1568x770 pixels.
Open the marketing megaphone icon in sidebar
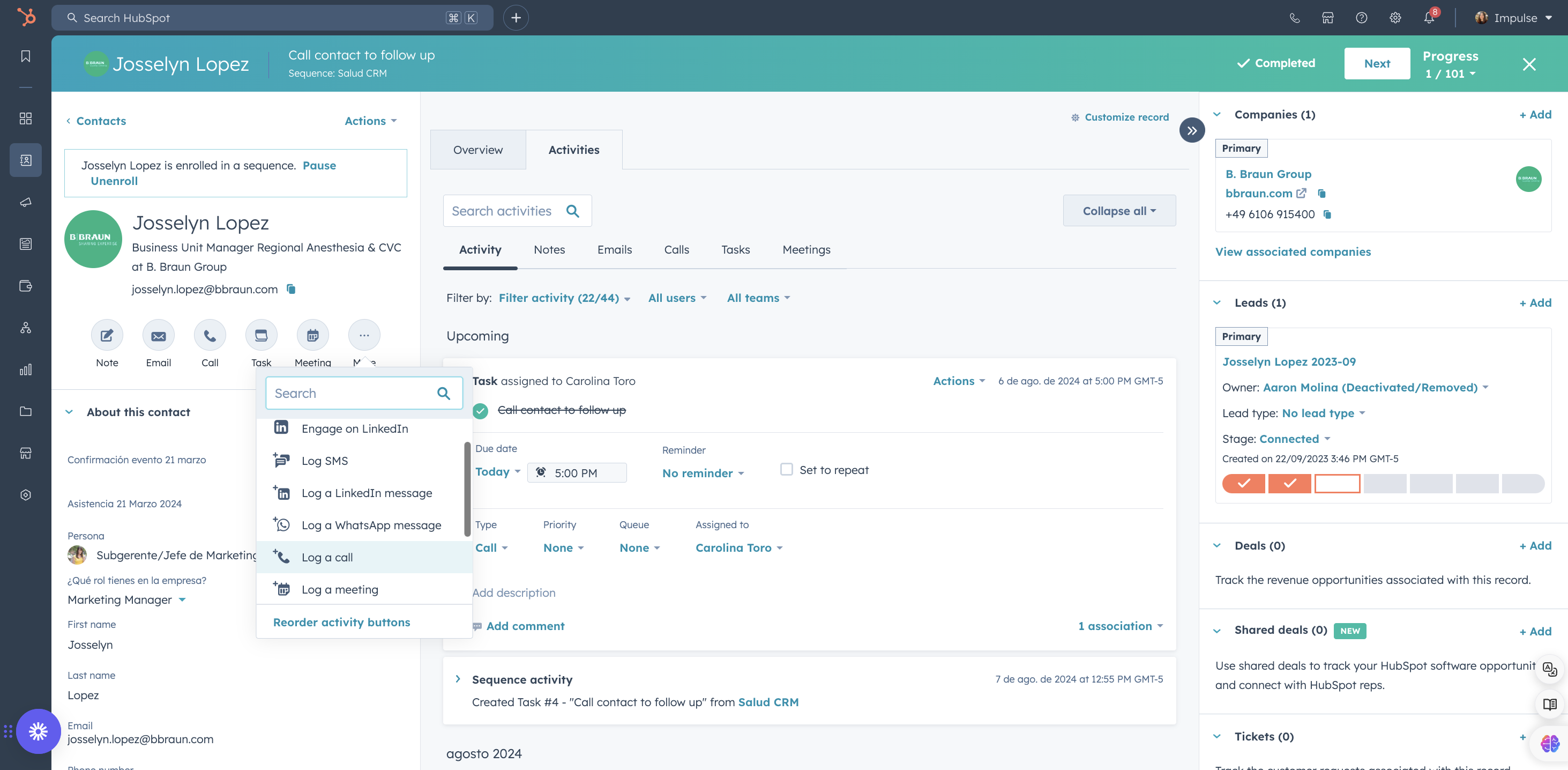pos(26,202)
